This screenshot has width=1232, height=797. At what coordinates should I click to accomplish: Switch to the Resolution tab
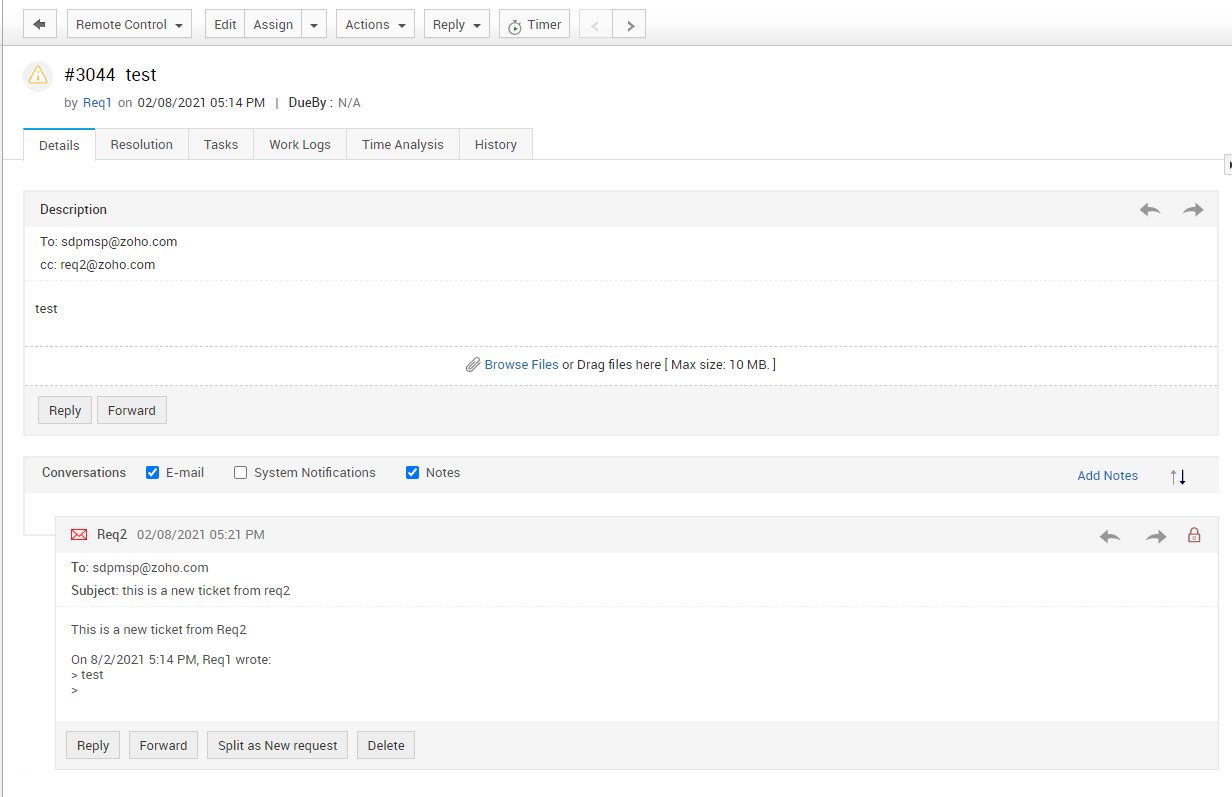(x=141, y=145)
